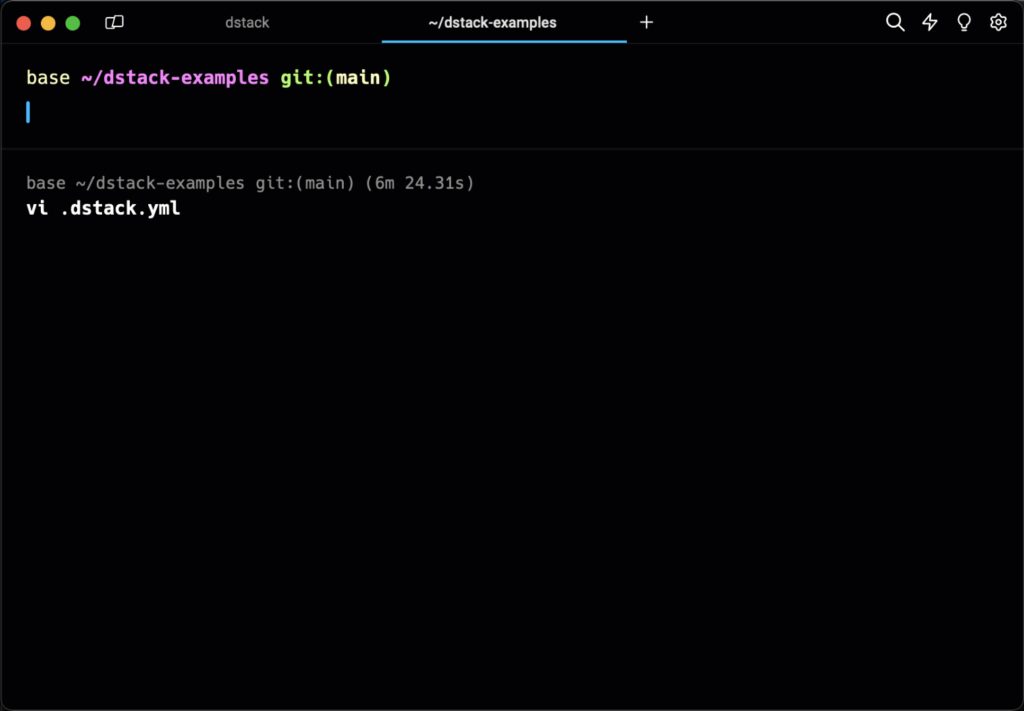1024x711 pixels.
Task: Click the vi .dstack.yml command text
Action: pos(103,208)
